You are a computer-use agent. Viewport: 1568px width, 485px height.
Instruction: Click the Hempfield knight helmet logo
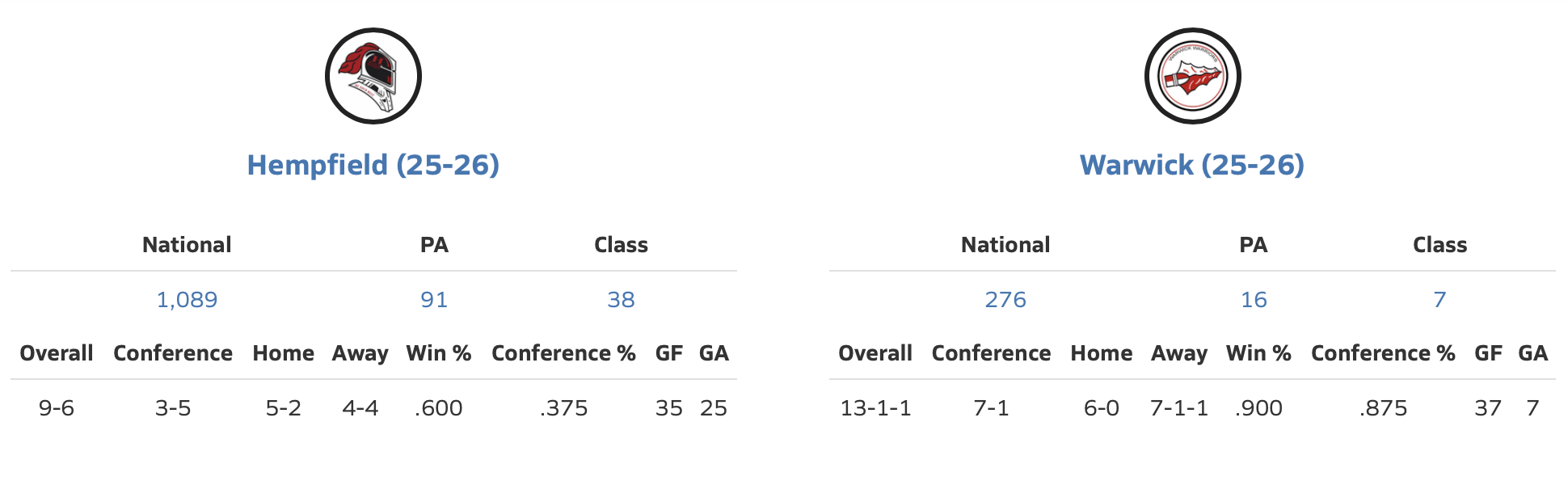point(373,76)
